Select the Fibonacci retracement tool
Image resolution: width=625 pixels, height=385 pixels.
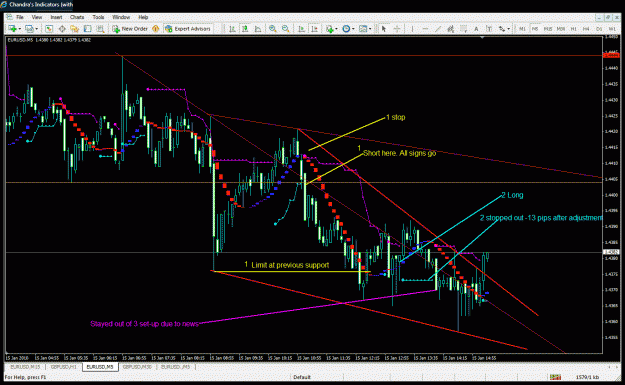coord(463,29)
